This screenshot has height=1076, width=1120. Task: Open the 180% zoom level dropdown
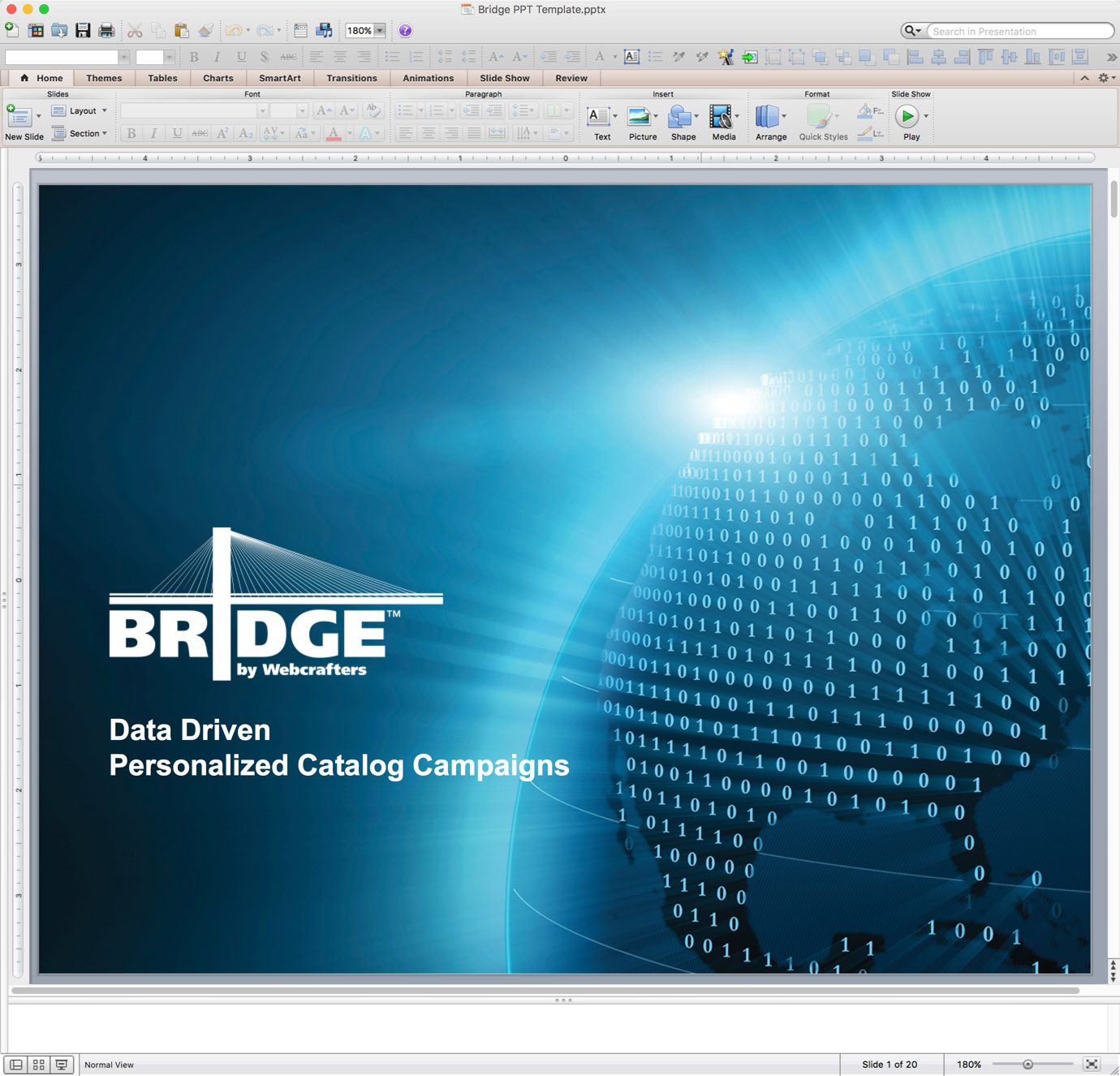379,30
